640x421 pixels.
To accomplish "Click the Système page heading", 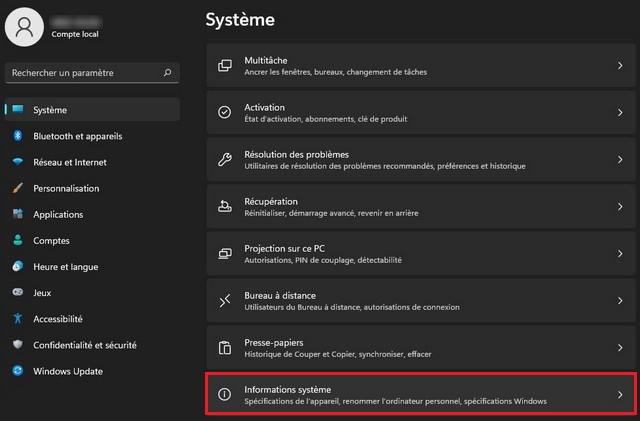I will click(x=240, y=20).
